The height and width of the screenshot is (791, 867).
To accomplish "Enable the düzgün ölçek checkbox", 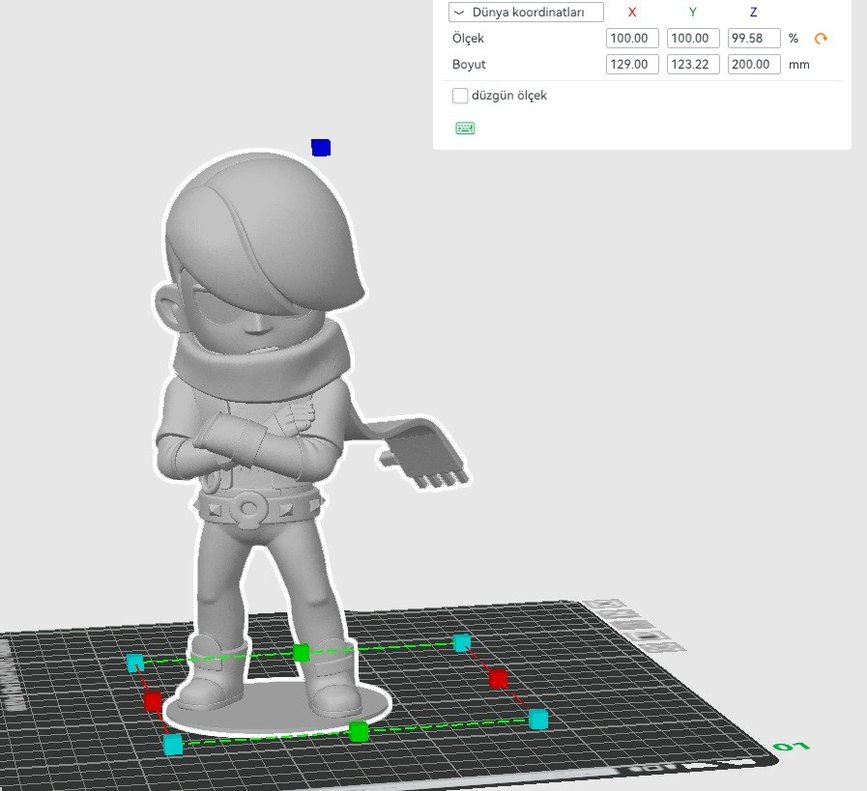I will point(460,96).
